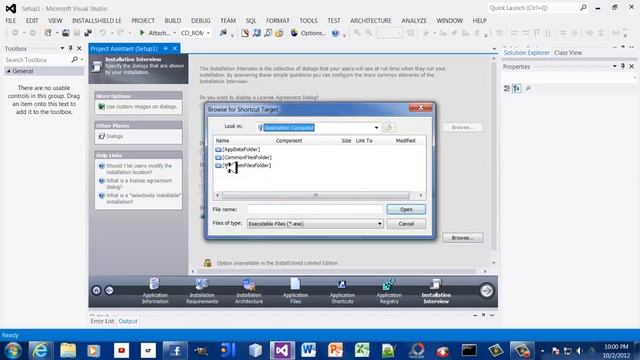Cancel the Browse for Shortcut Target dialog
Viewport: 640px width, 360px height.
pyautogui.click(x=406, y=224)
